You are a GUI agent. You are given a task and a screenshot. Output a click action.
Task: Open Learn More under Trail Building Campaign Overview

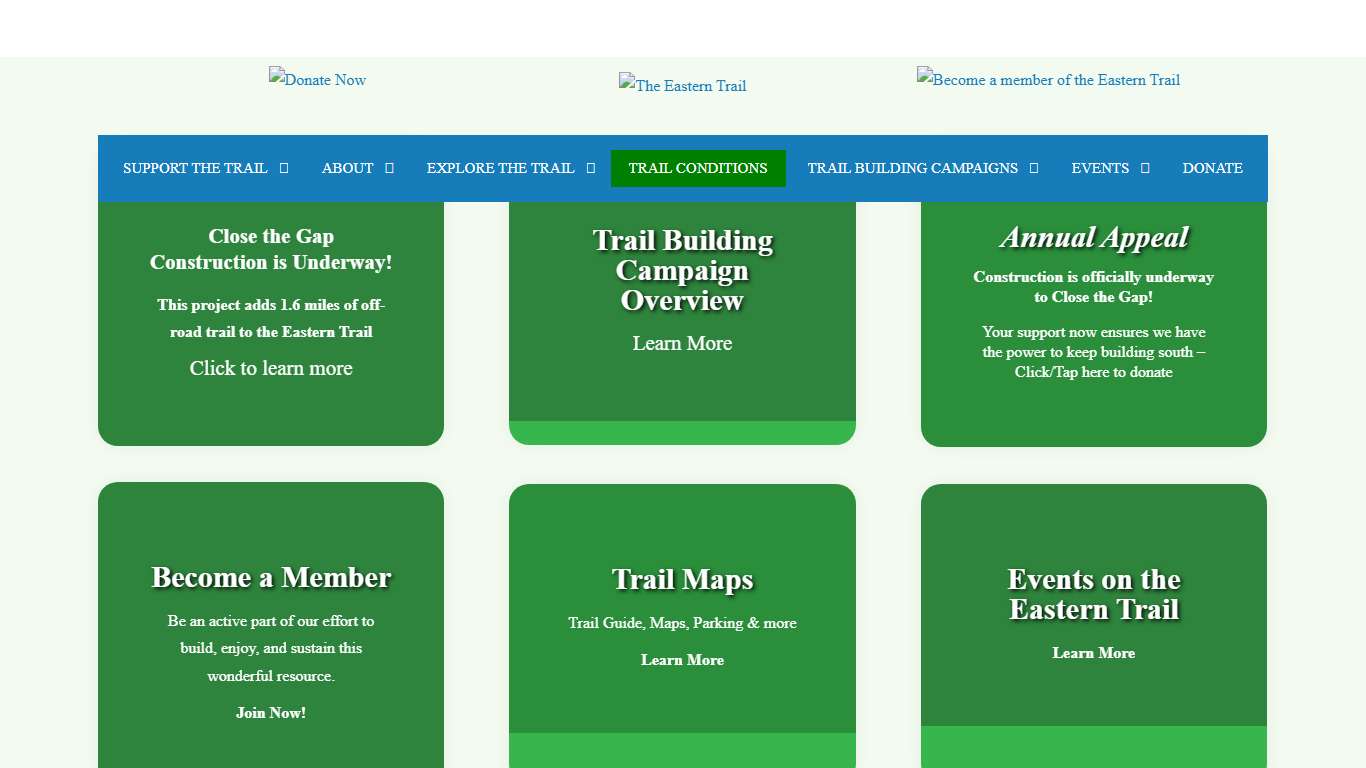click(x=682, y=343)
